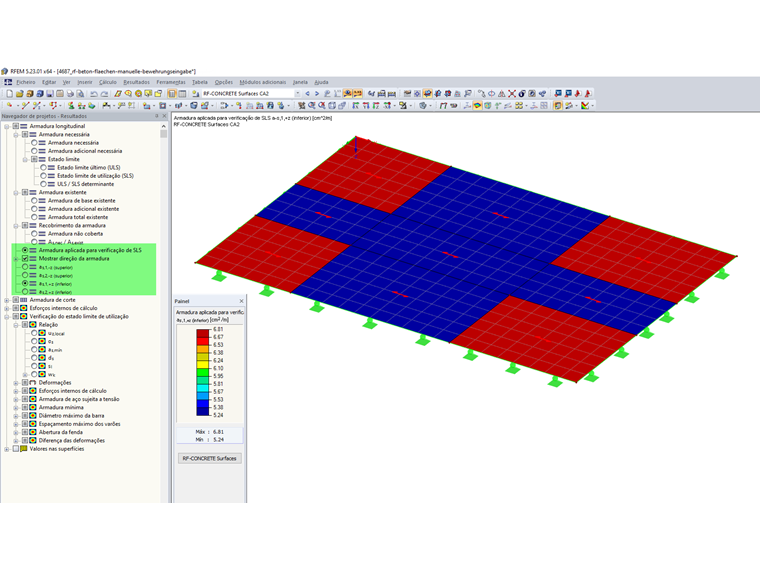
Task: Pin the project navigator panel
Action: point(157,116)
